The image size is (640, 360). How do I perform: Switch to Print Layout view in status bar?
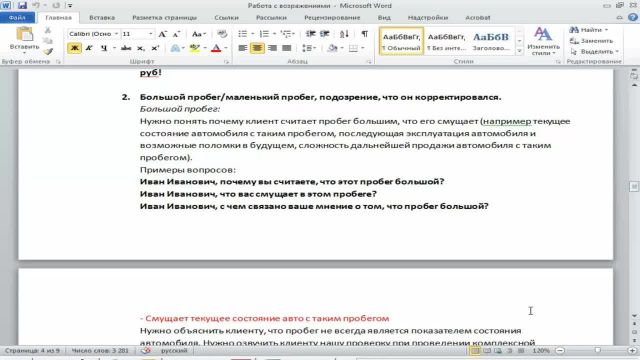(475, 351)
